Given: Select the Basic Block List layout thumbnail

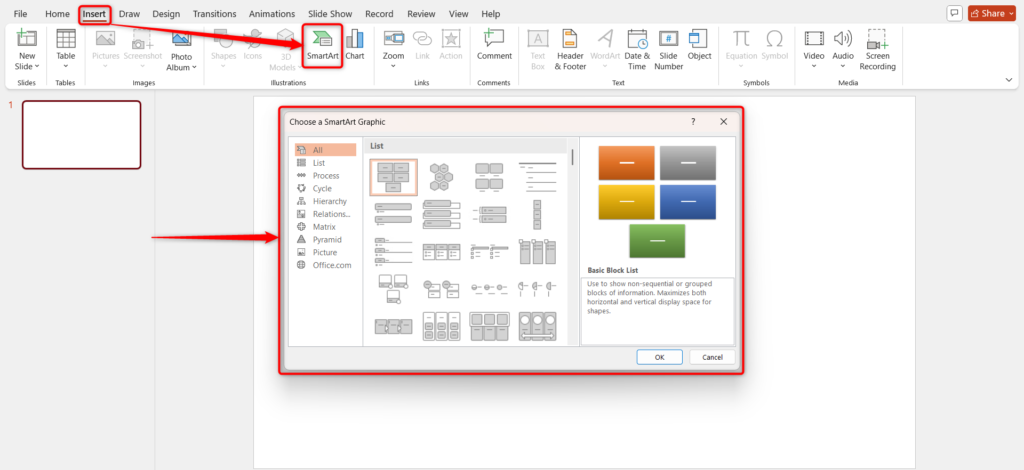Looking at the screenshot, I should [x=393, y=177].
